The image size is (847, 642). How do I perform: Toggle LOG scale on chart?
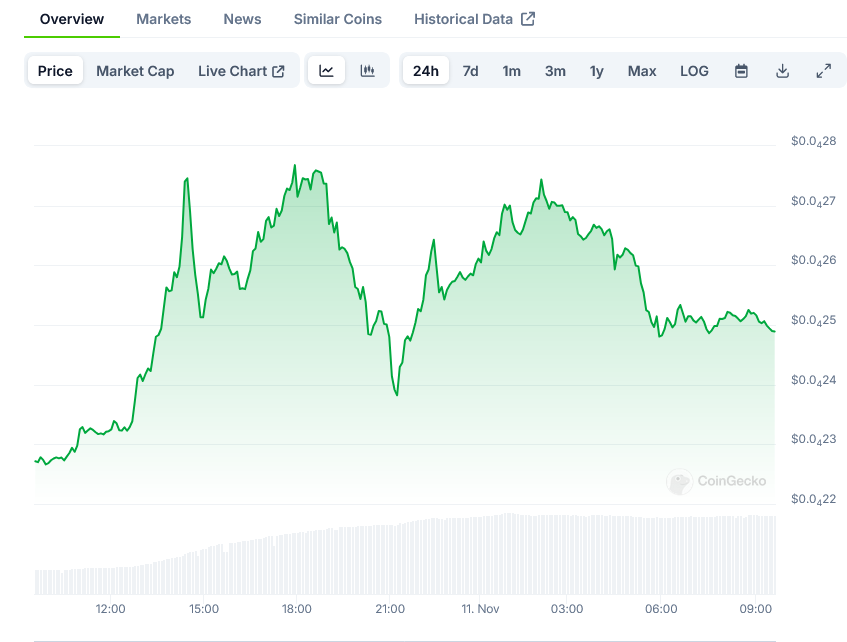[x=694, y=71]
